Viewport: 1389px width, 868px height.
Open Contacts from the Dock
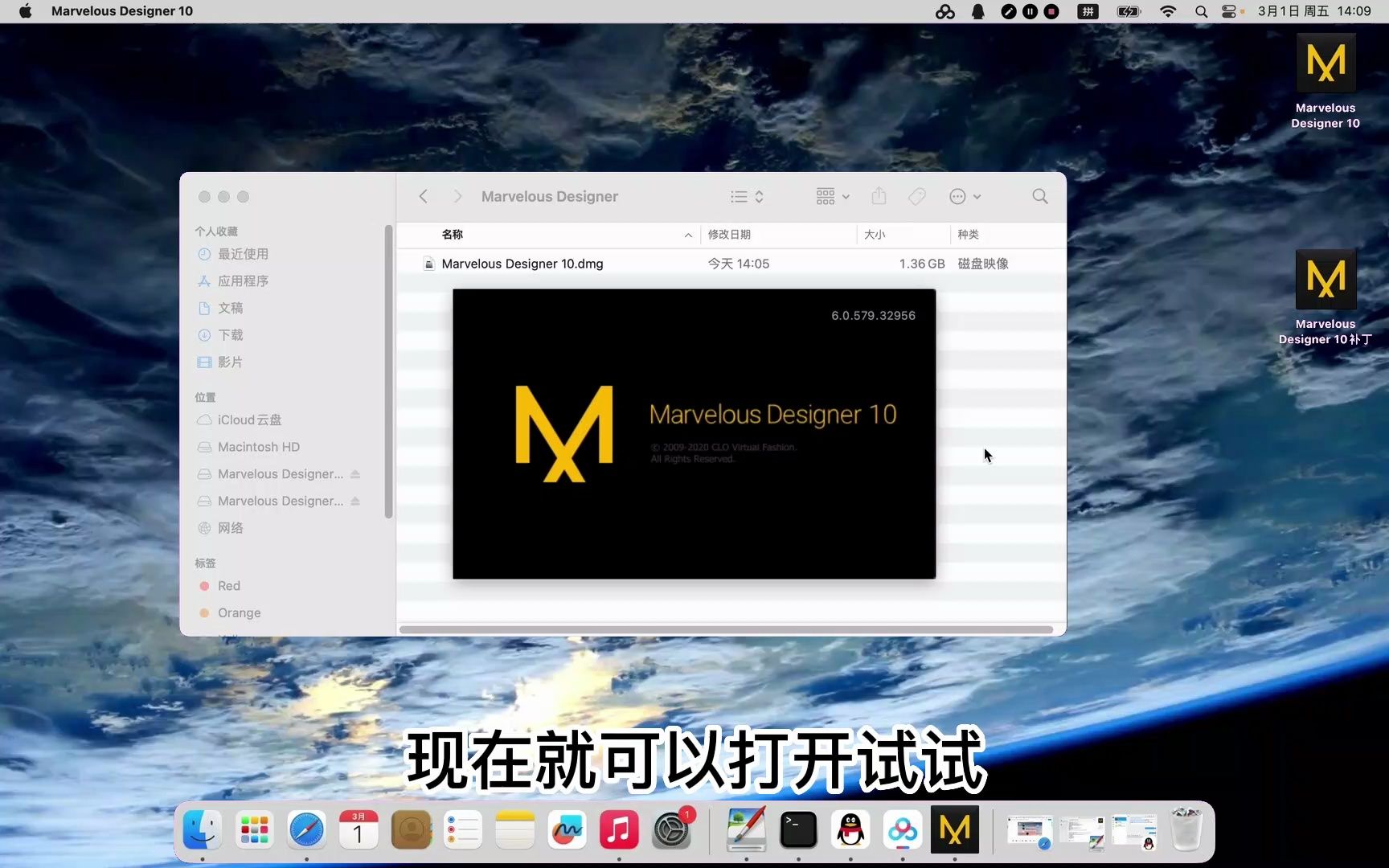pos(411,830)
